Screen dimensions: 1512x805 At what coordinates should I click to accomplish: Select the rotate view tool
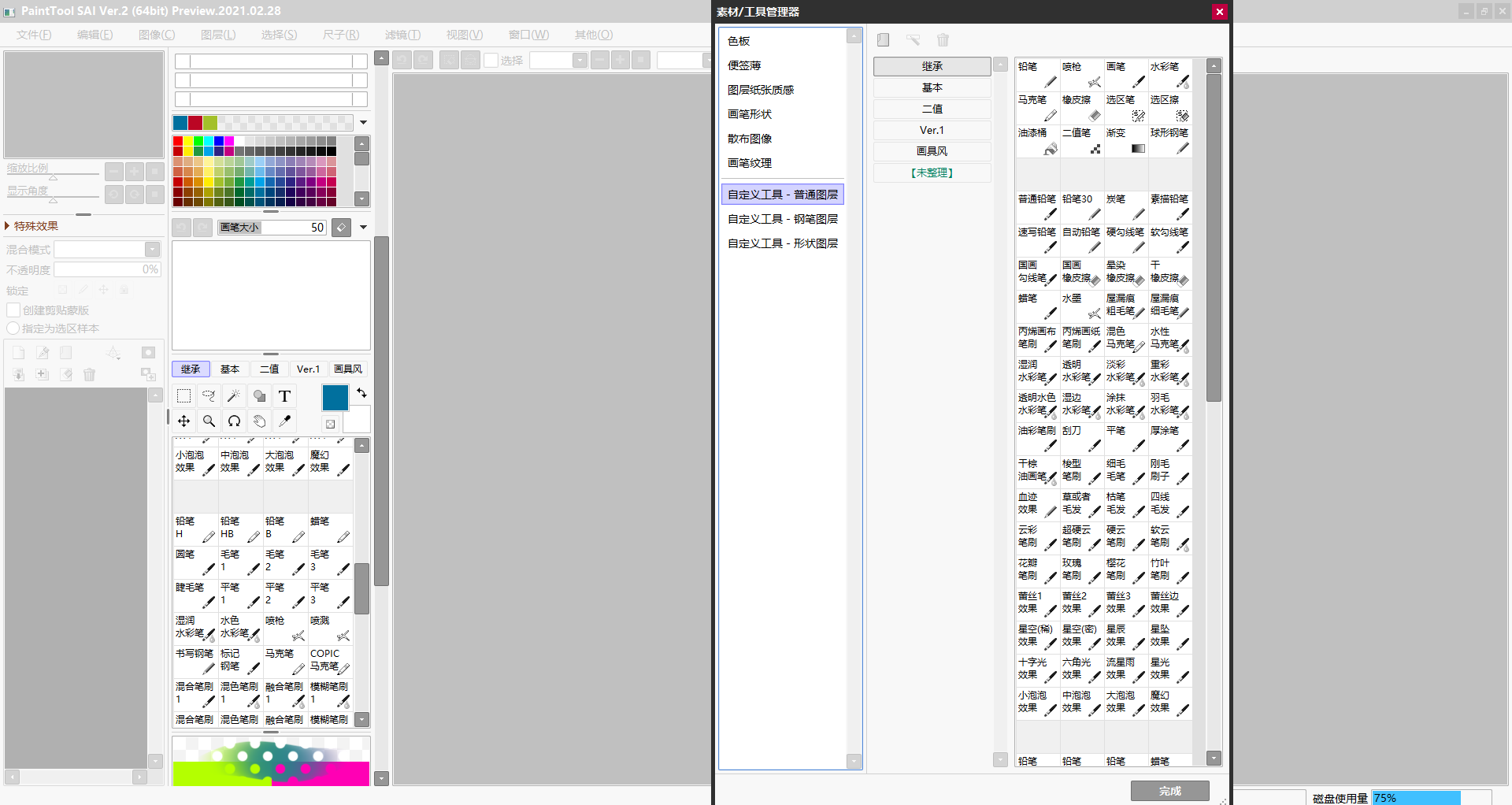tap(234, 421)
